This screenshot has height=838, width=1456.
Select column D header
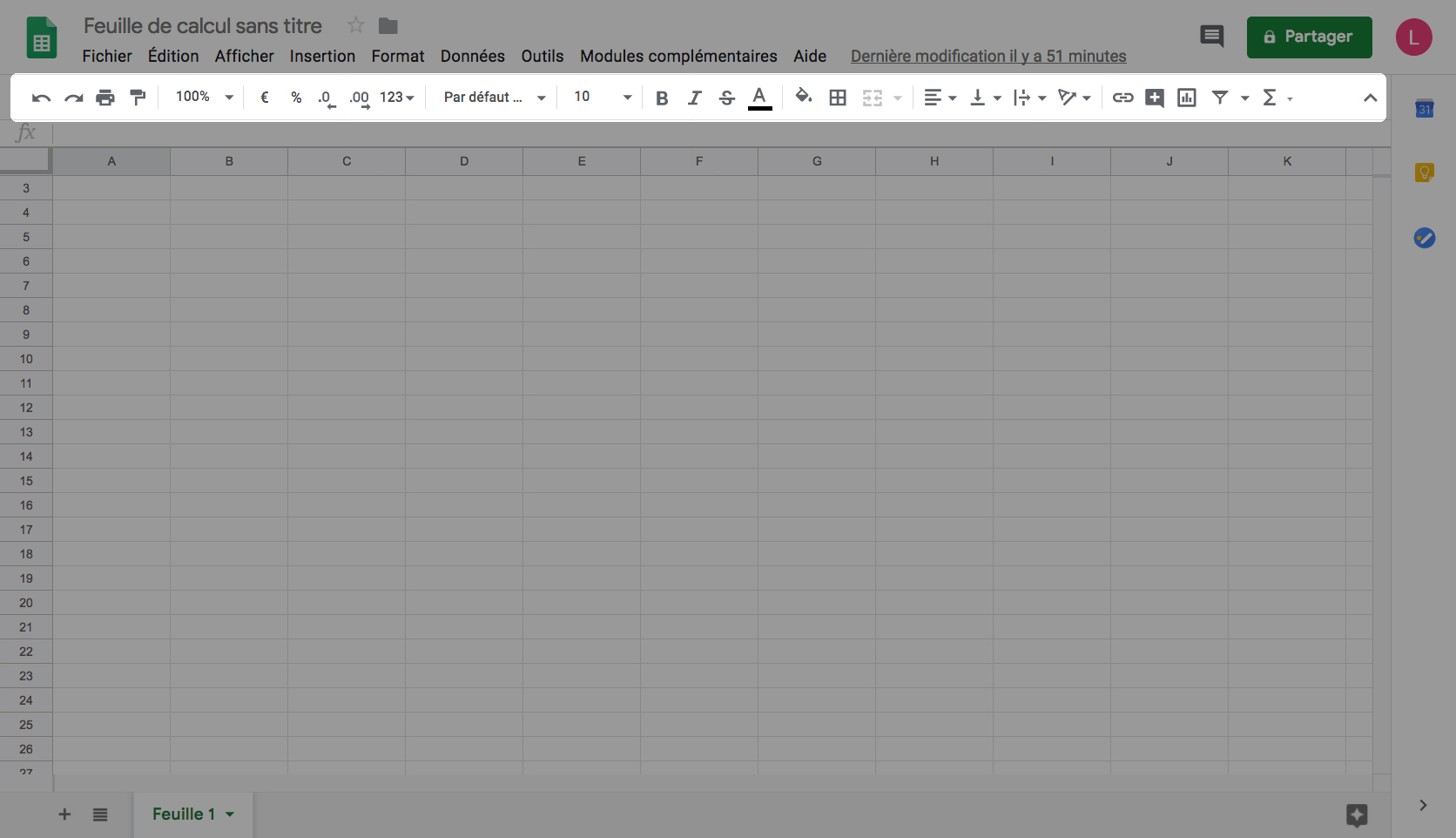pyautogui.click(x=464, y=161)
